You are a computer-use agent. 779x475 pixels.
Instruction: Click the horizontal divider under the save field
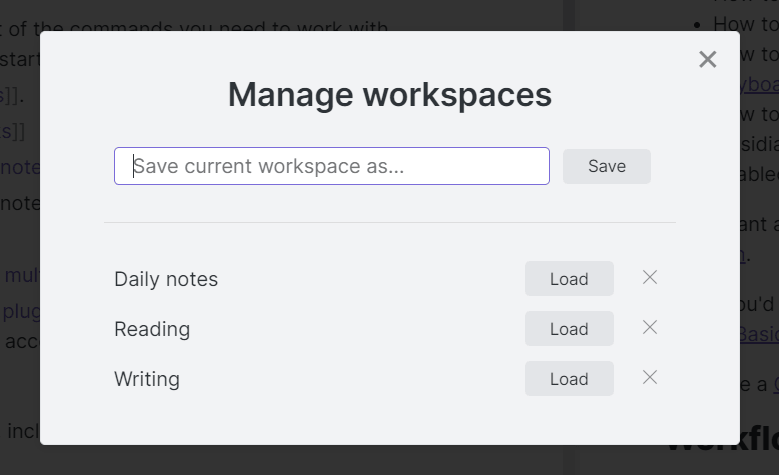click(389, 222)
